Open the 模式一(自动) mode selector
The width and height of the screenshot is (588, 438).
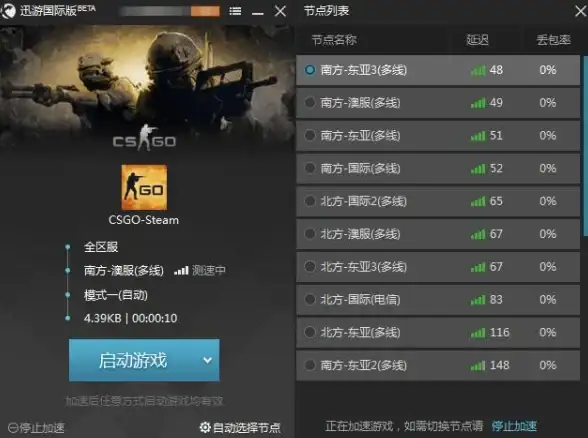[x=116, y=295]
